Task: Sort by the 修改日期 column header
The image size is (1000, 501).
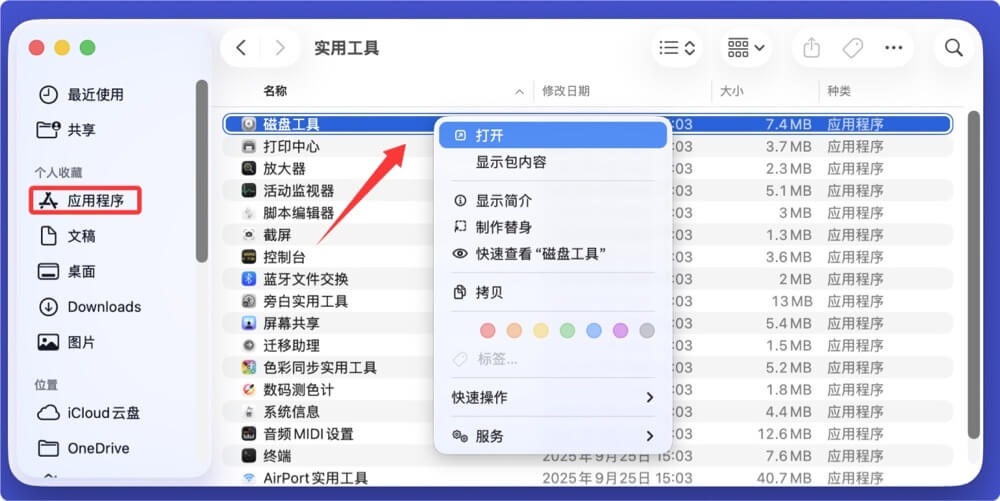Action: click(x=566, y=91)
